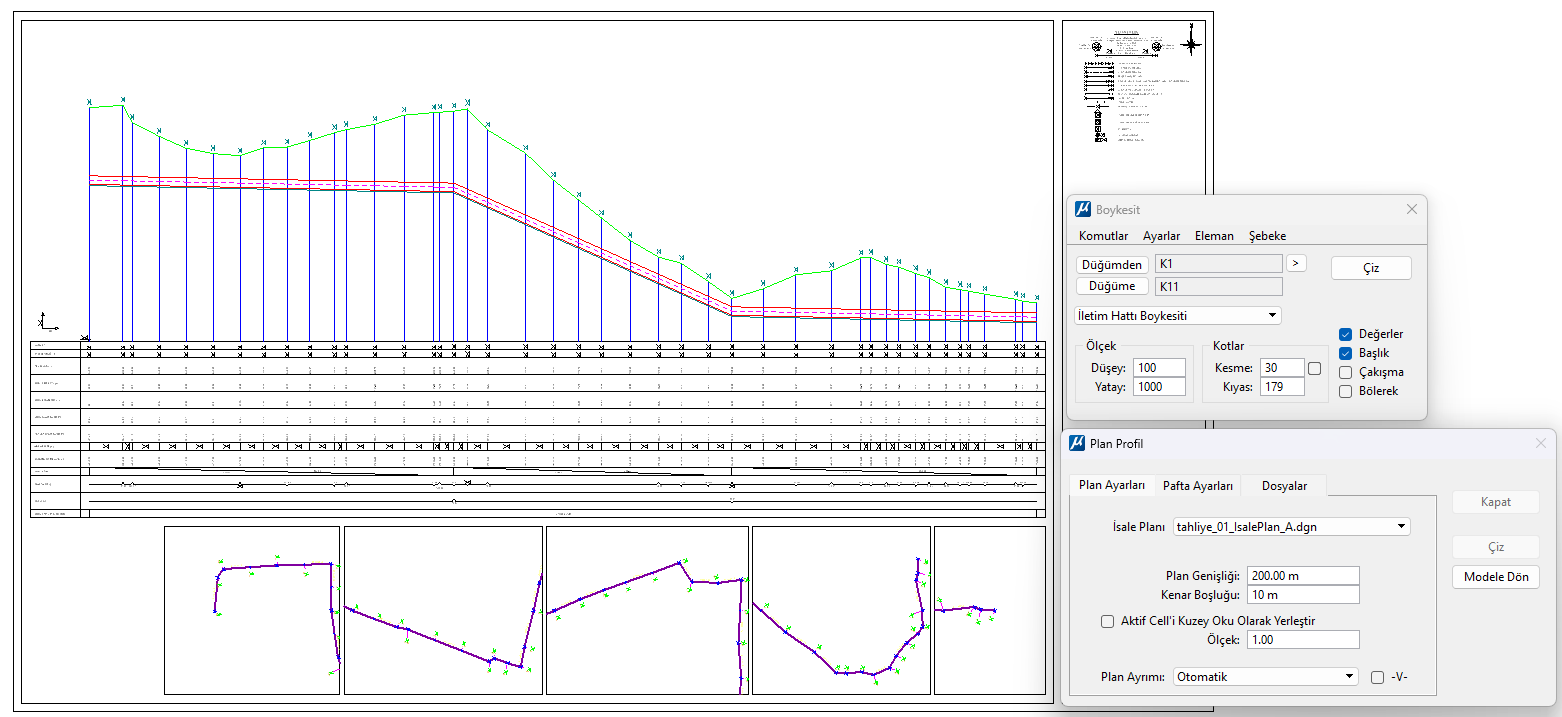Screen dimensions: 1562x717
Task: Close the Boykesit dialog
Action: (1412, 210)
